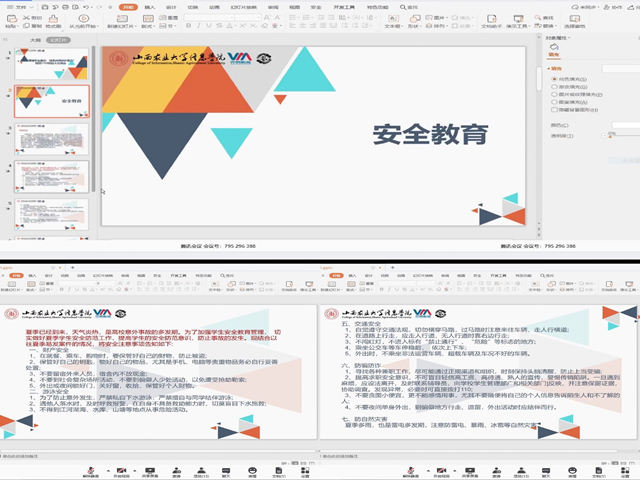Viewport: 640px width, 480px height.
Task: Click 演示工具 in 安全教育 title-slide window
Action: [518, 21]
